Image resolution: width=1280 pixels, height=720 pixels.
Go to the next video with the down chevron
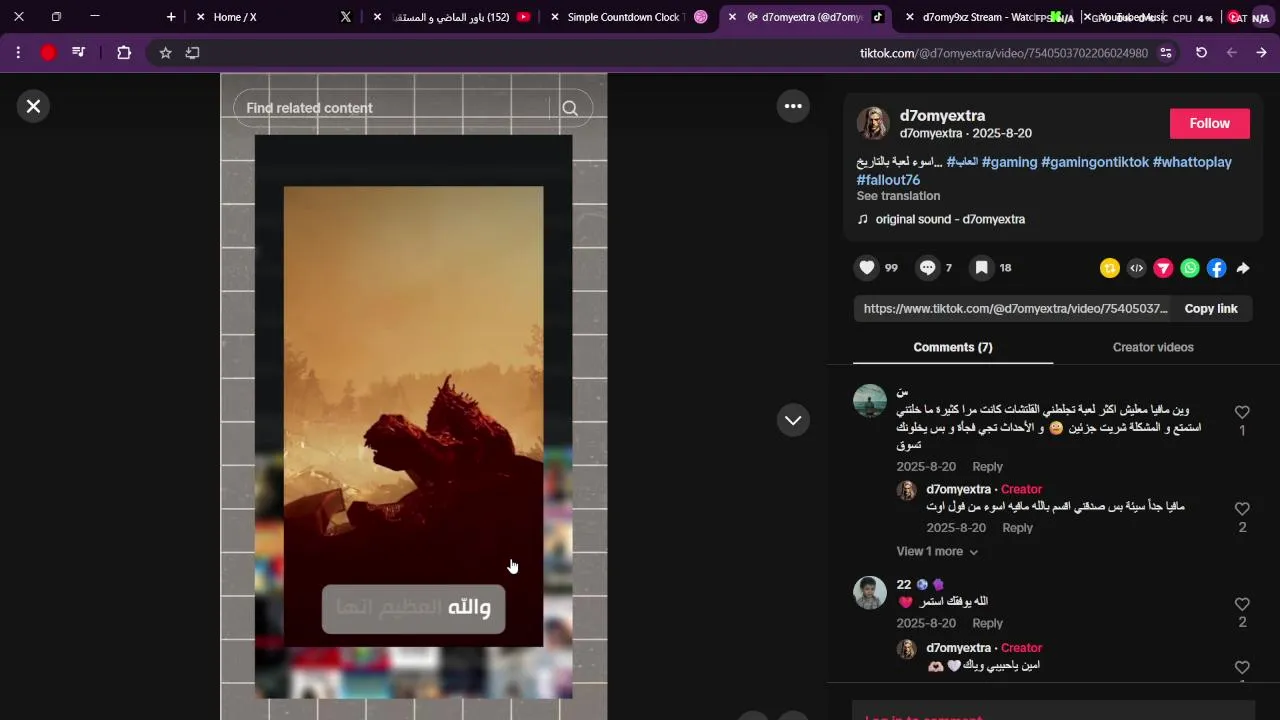coord(793,420)
